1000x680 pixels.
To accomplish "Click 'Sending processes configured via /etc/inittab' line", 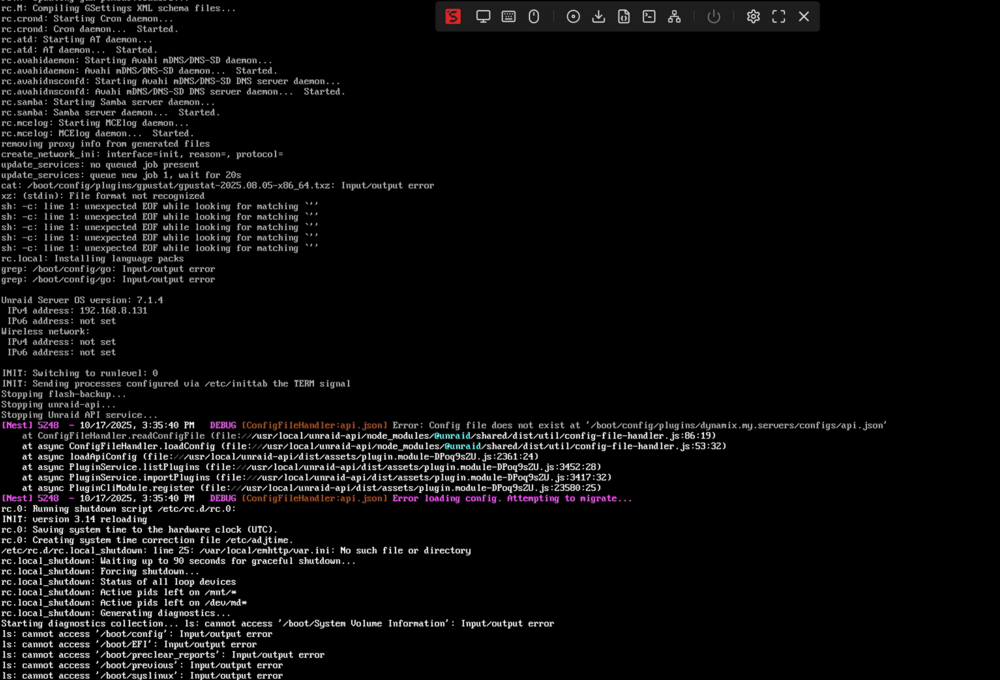I will 176,383.
